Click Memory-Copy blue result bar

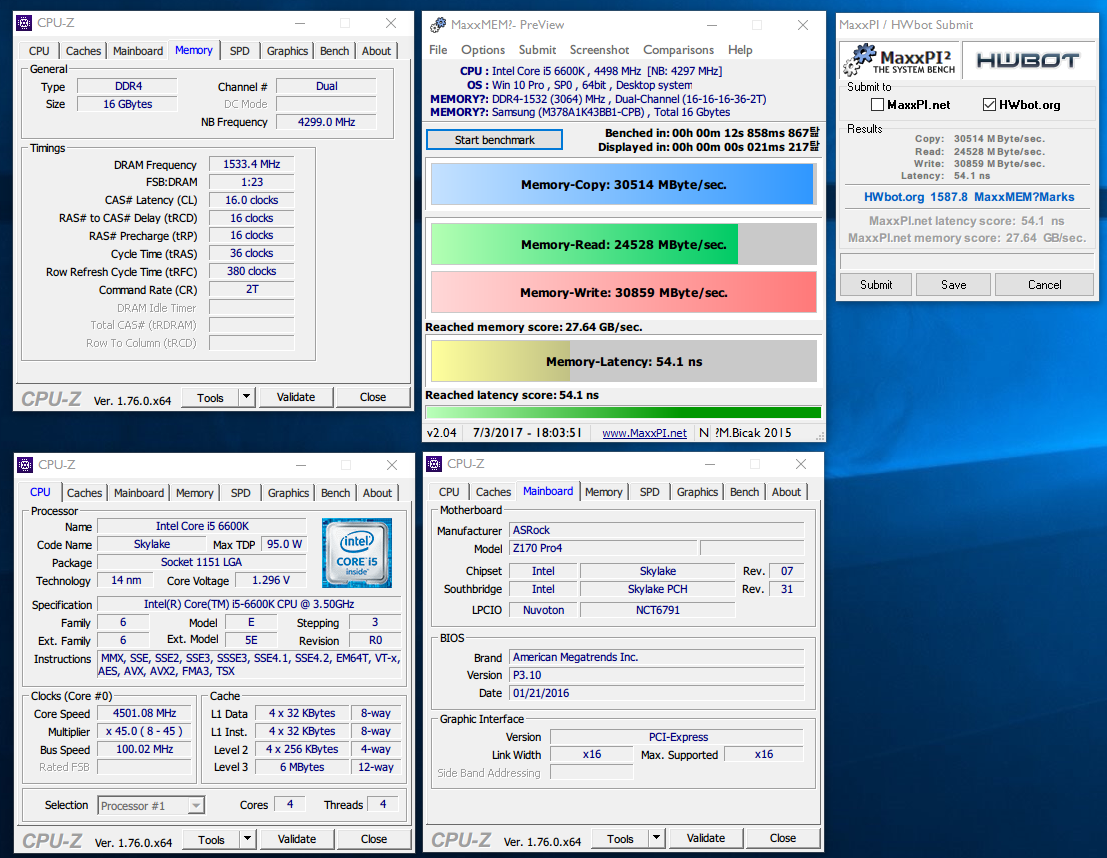(x=623, y=184)
